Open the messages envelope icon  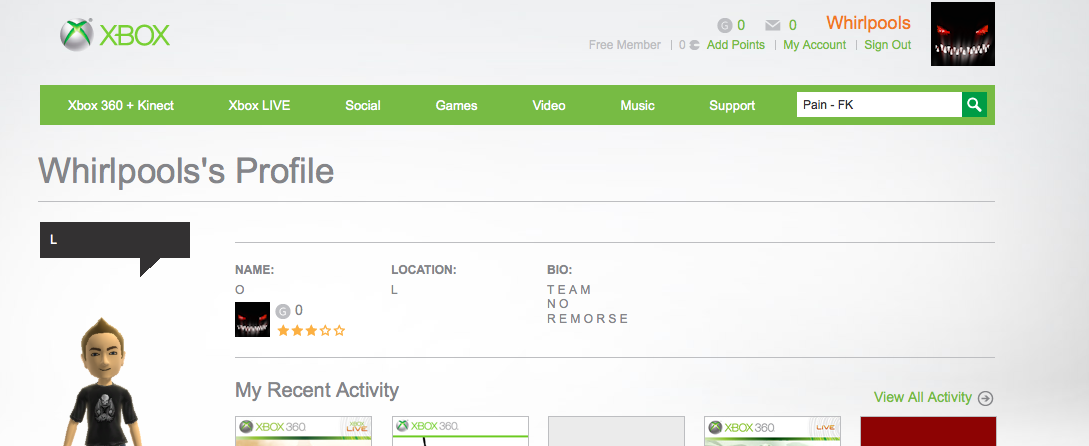(x=772, y=26)
